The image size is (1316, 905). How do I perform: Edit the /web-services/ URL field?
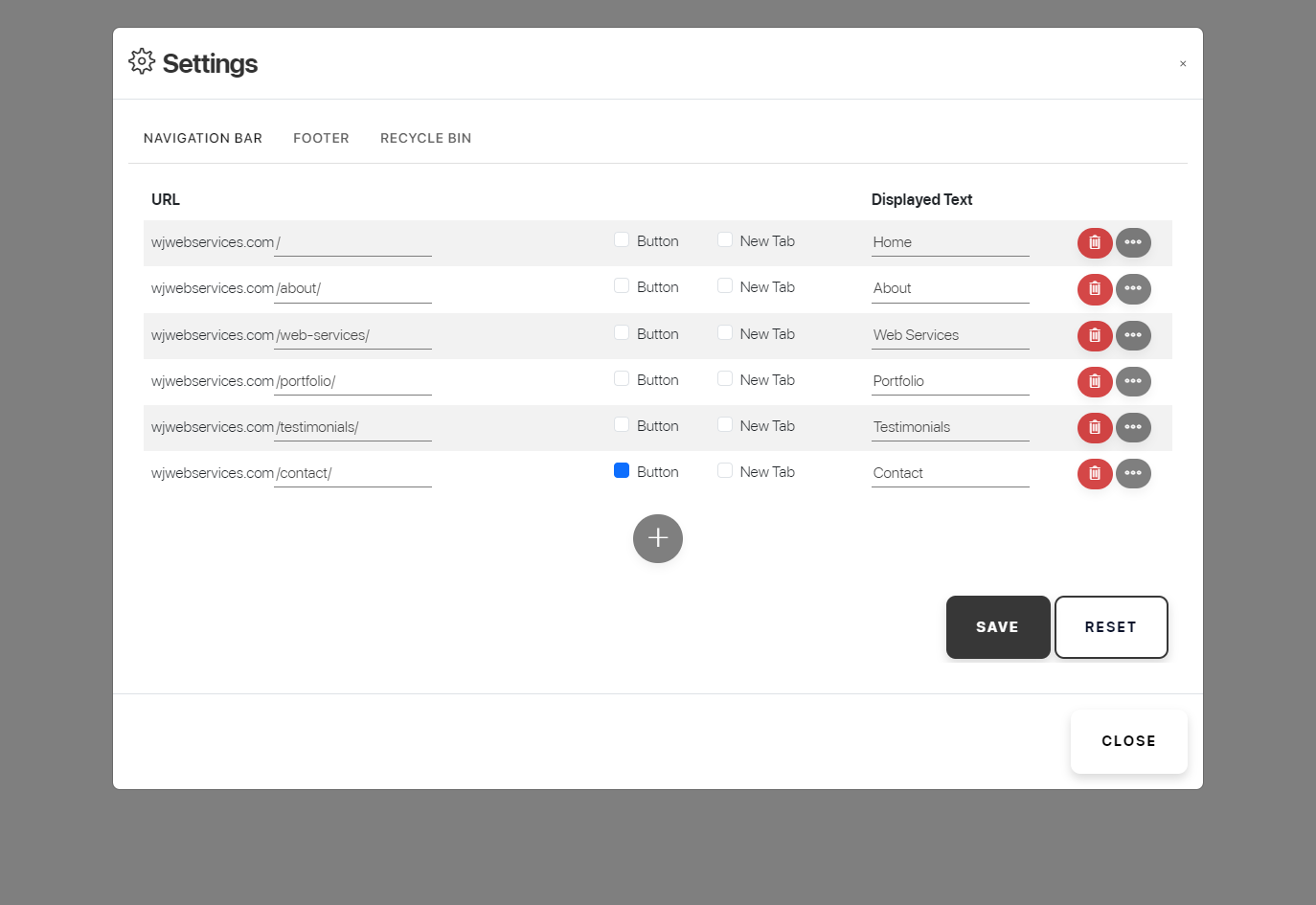[x=352, y=335]
